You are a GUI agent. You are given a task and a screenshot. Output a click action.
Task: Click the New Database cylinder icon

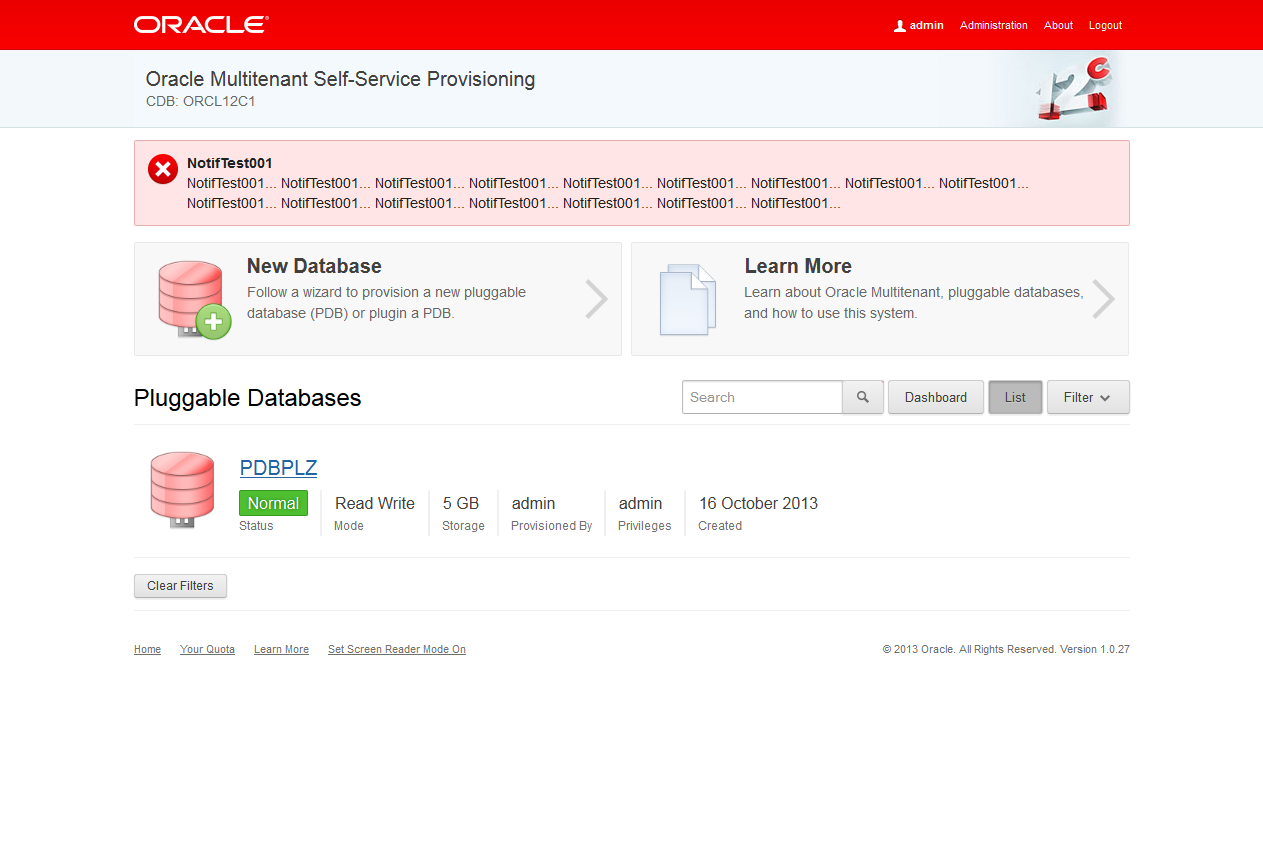pos(194,299)
